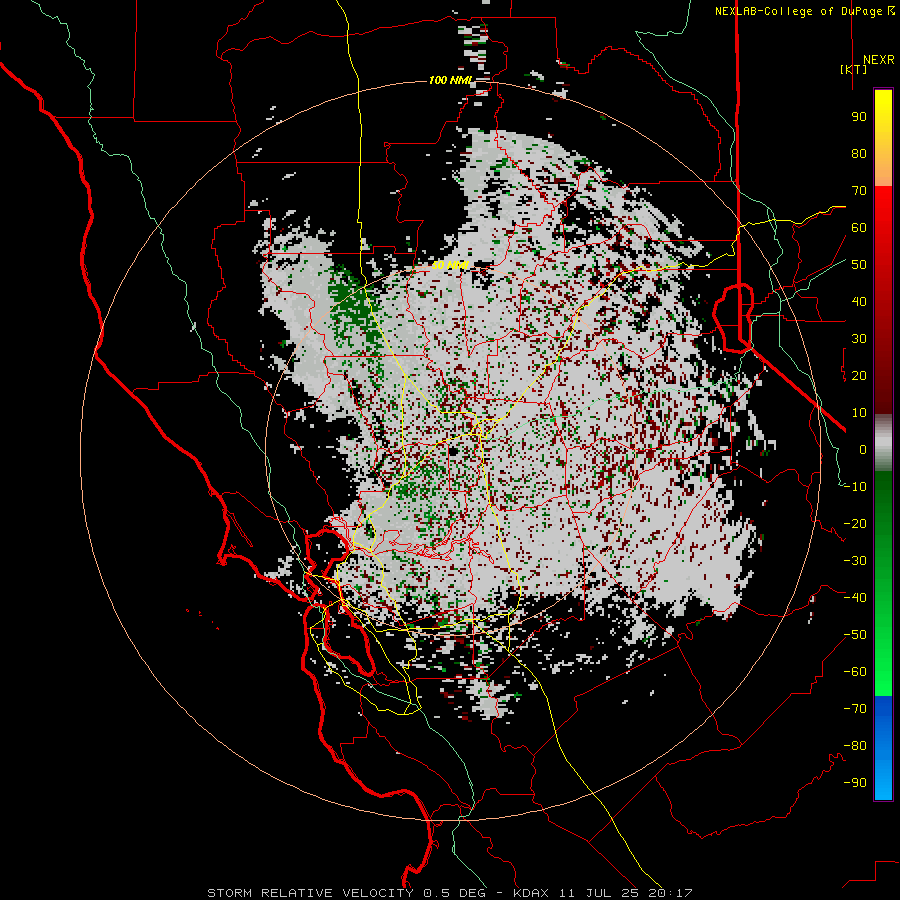Click the gray zero-velocity segment of the color bar
The height and width of the screenshot is (900, 900).
[883, 443]
